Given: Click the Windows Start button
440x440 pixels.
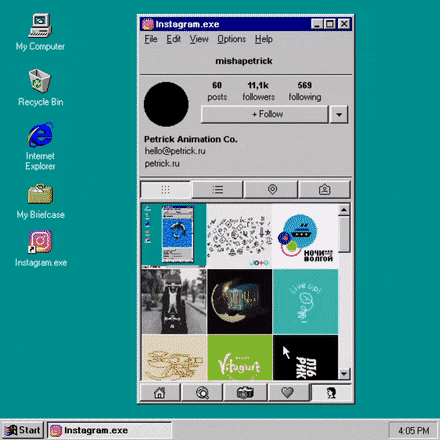Looking at the screenshot, I should [x=23, y=430].
